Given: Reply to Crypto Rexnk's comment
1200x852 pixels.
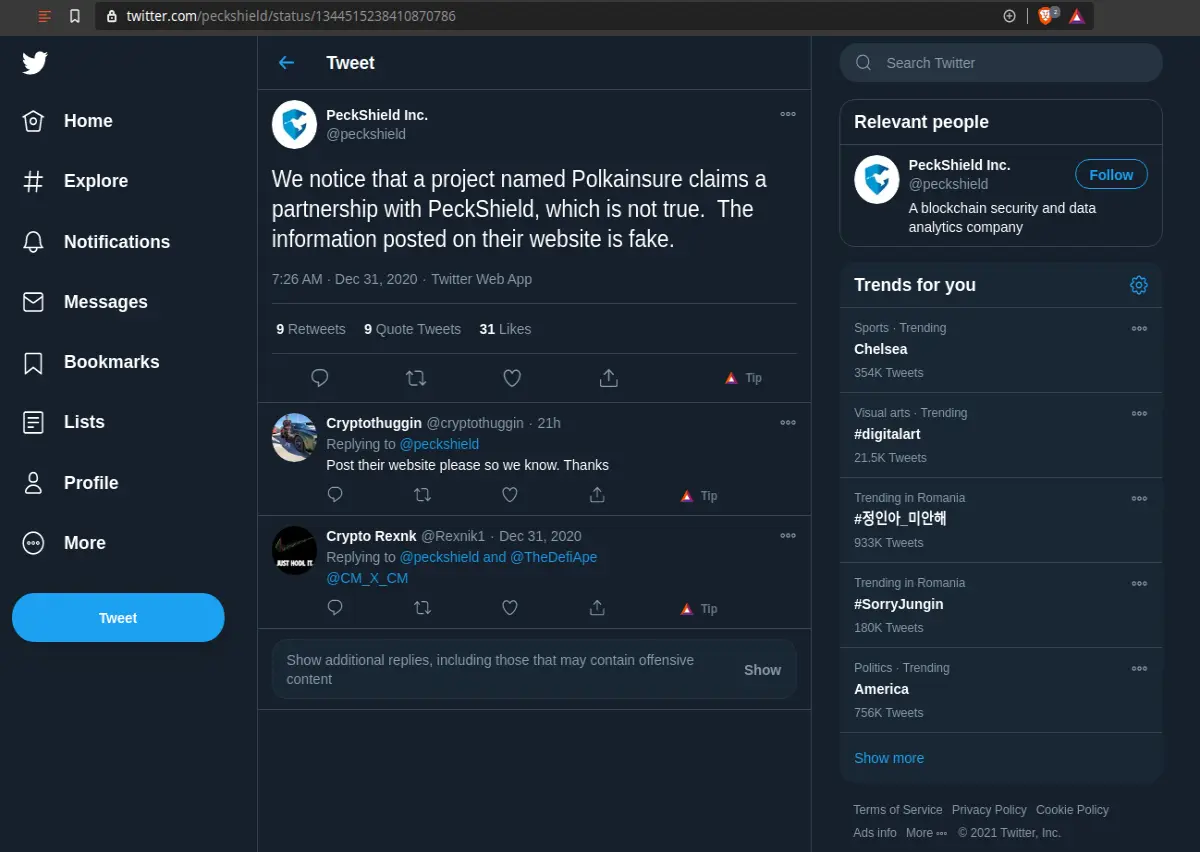Looking at the screenshot, I should point(335,608).
